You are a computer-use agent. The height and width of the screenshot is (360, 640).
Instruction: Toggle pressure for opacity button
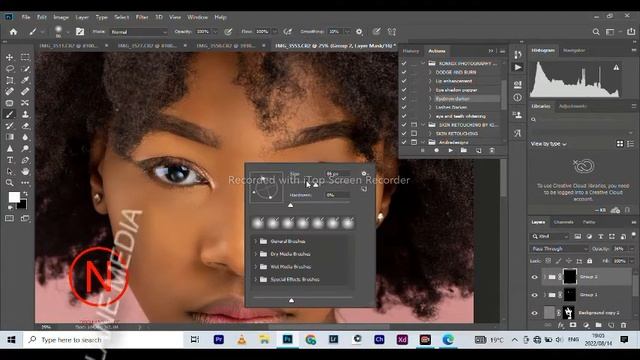point(228,31)
